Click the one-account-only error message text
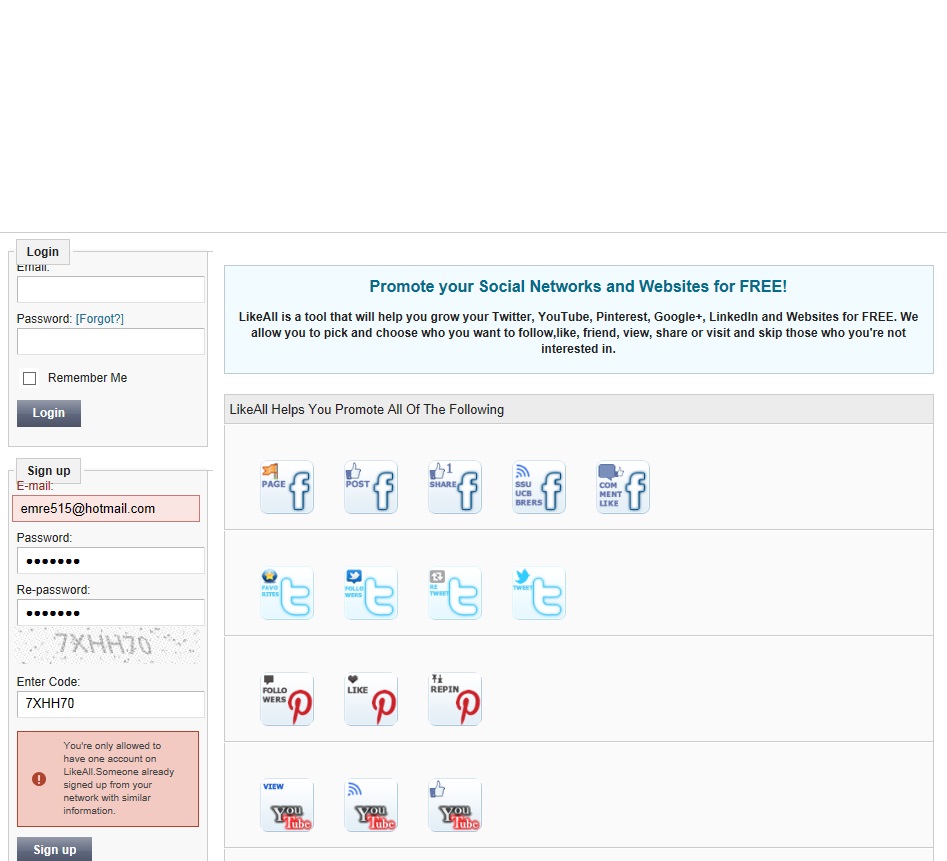The width and height of the screenshot is (947, 861). 118,778
